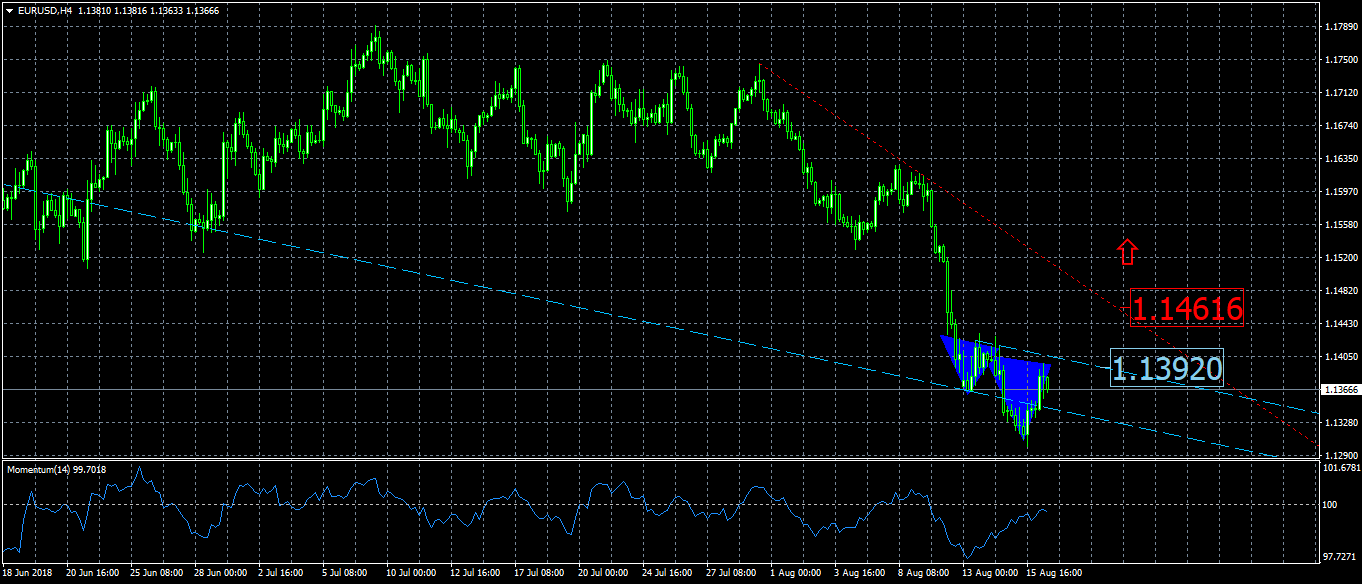Select the 18 Jun 2018 date label

[x=29, y=574]
